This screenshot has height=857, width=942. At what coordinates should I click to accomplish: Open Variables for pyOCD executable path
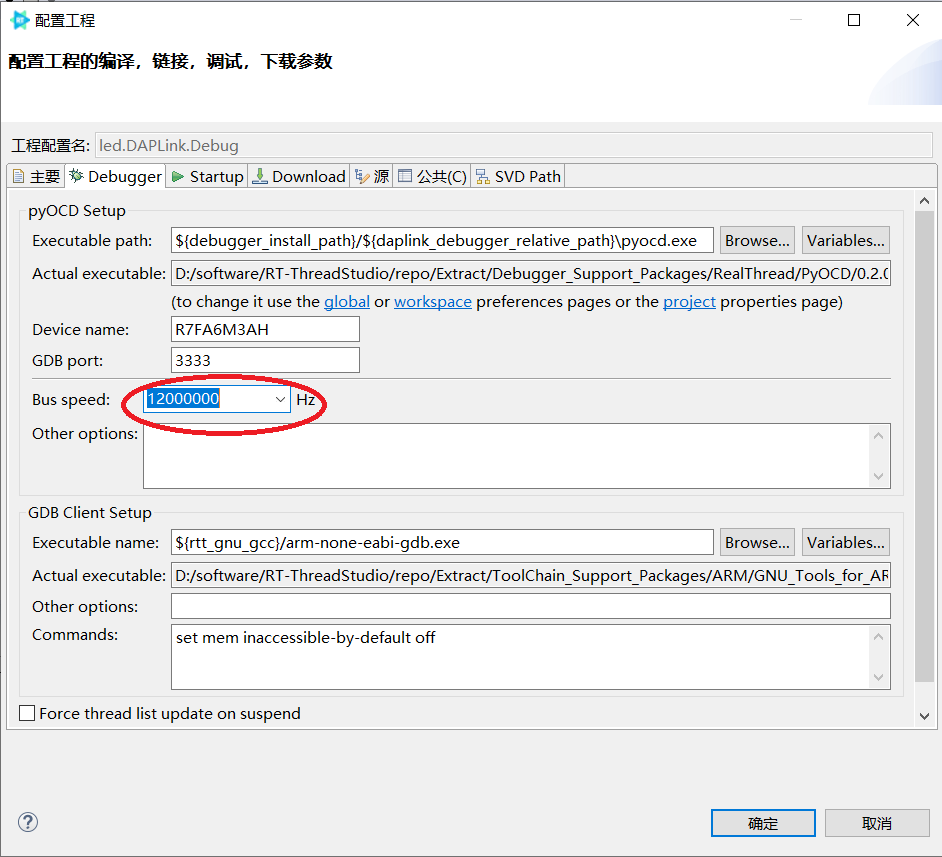845,241
